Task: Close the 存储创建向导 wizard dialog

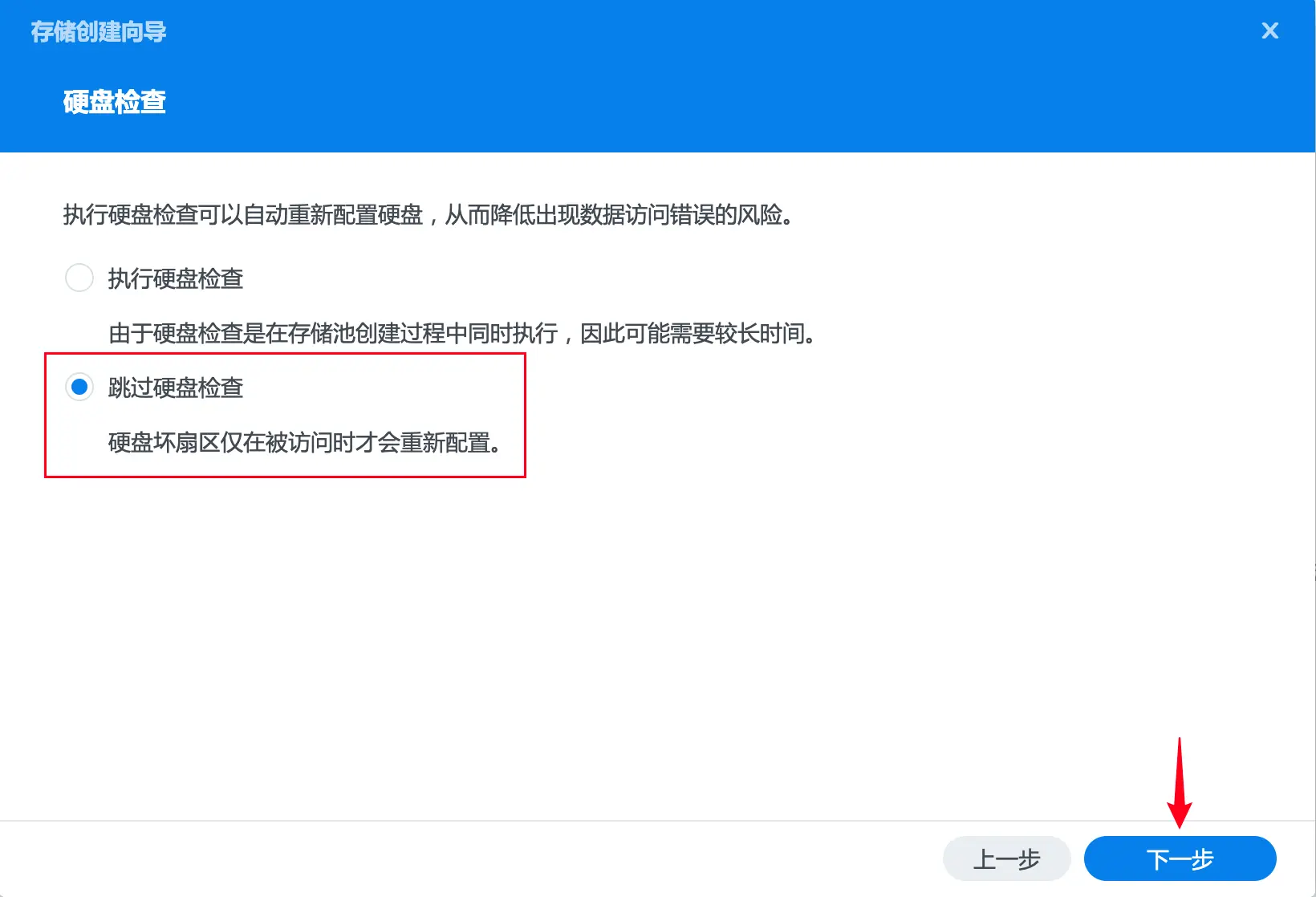Action: point(1269,30)
